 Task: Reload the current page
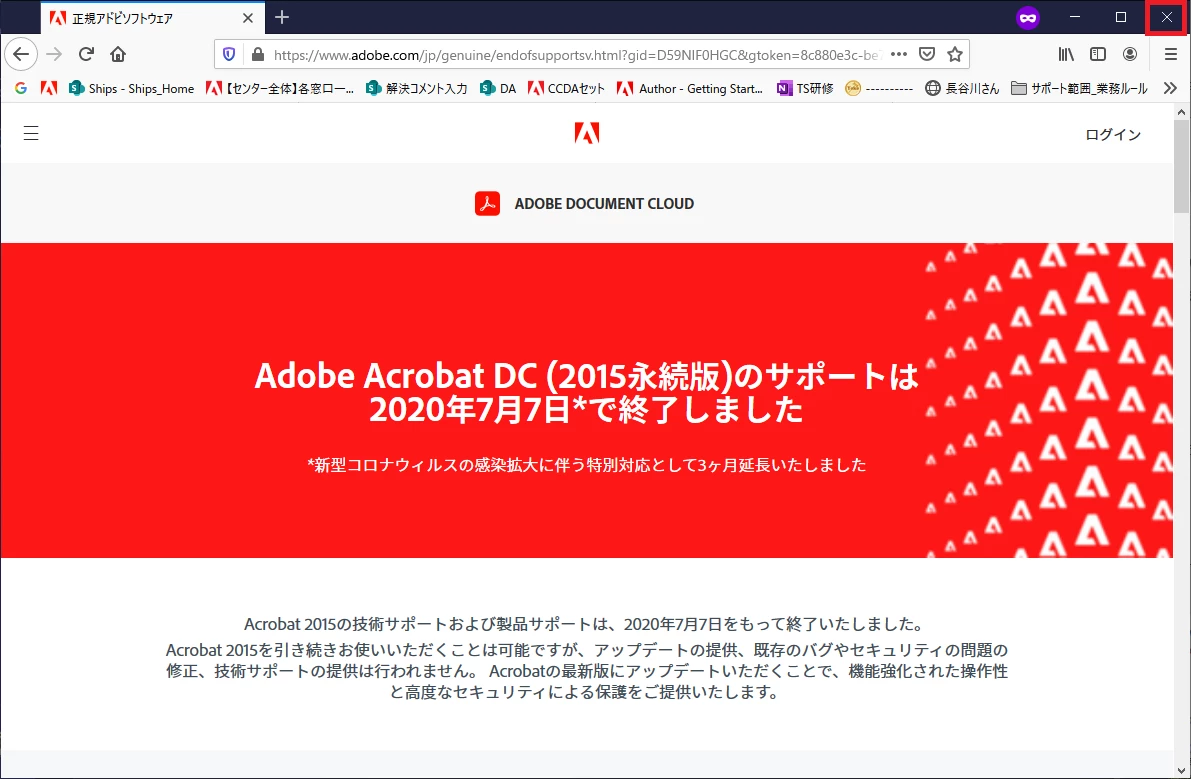tap(86, 54)
